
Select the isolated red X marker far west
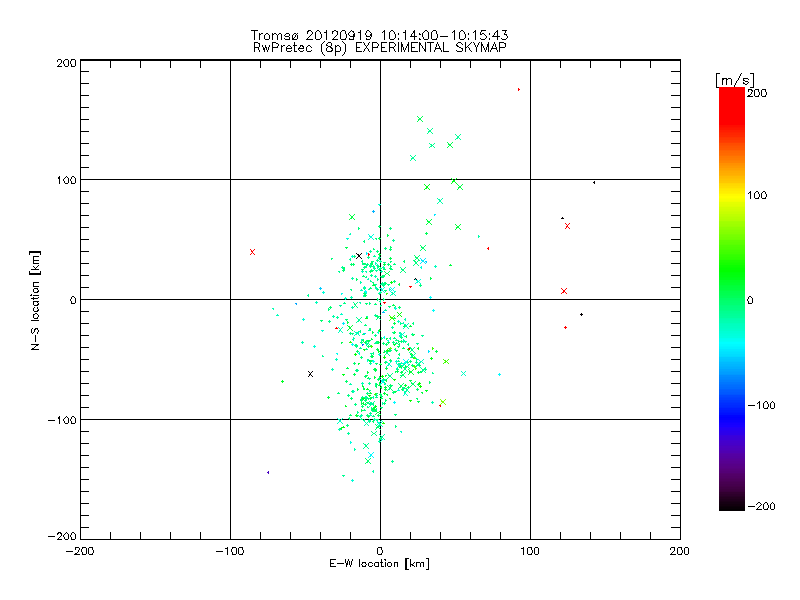click(252, 252)
